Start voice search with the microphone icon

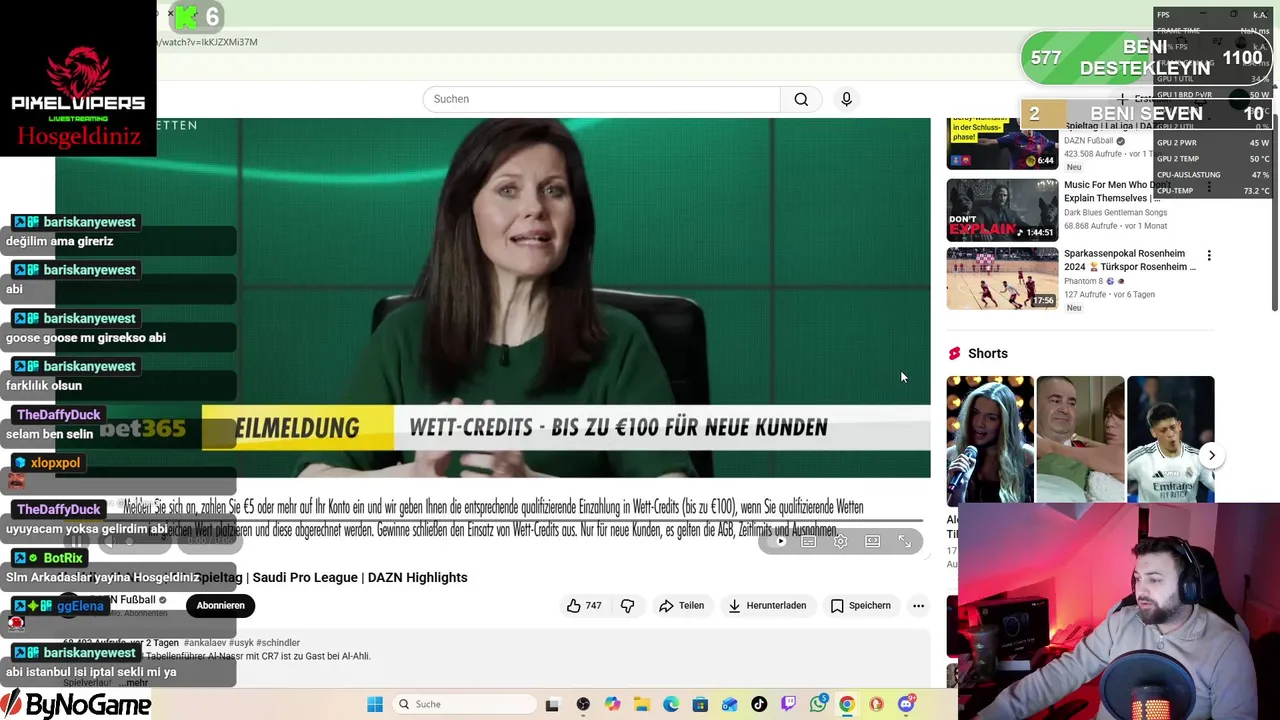[x=846, y=99]
